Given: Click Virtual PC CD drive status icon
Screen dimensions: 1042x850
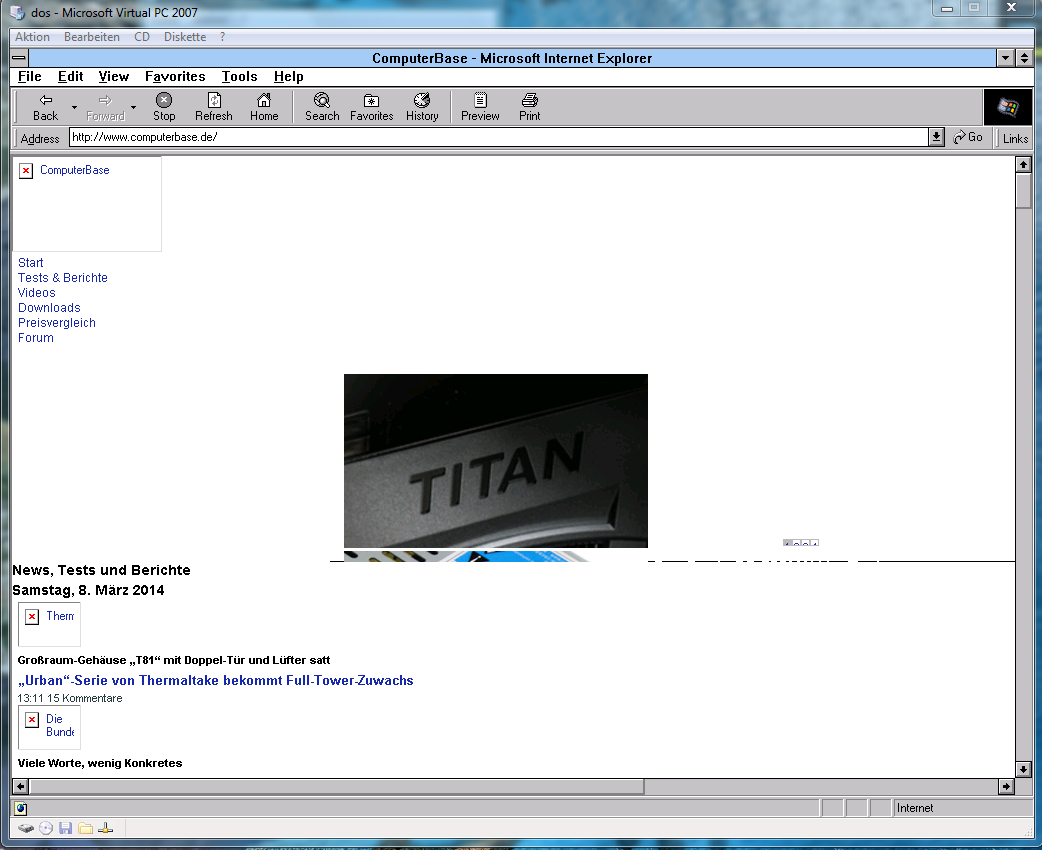Looking at the screenshot, I should click(x=46, y=829).
